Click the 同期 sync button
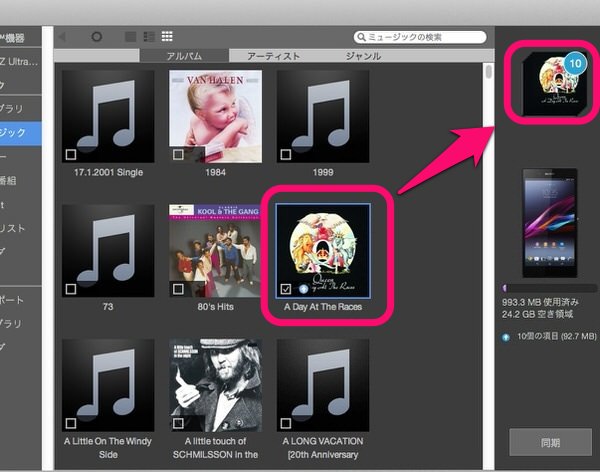 click(x=550, y=443)
